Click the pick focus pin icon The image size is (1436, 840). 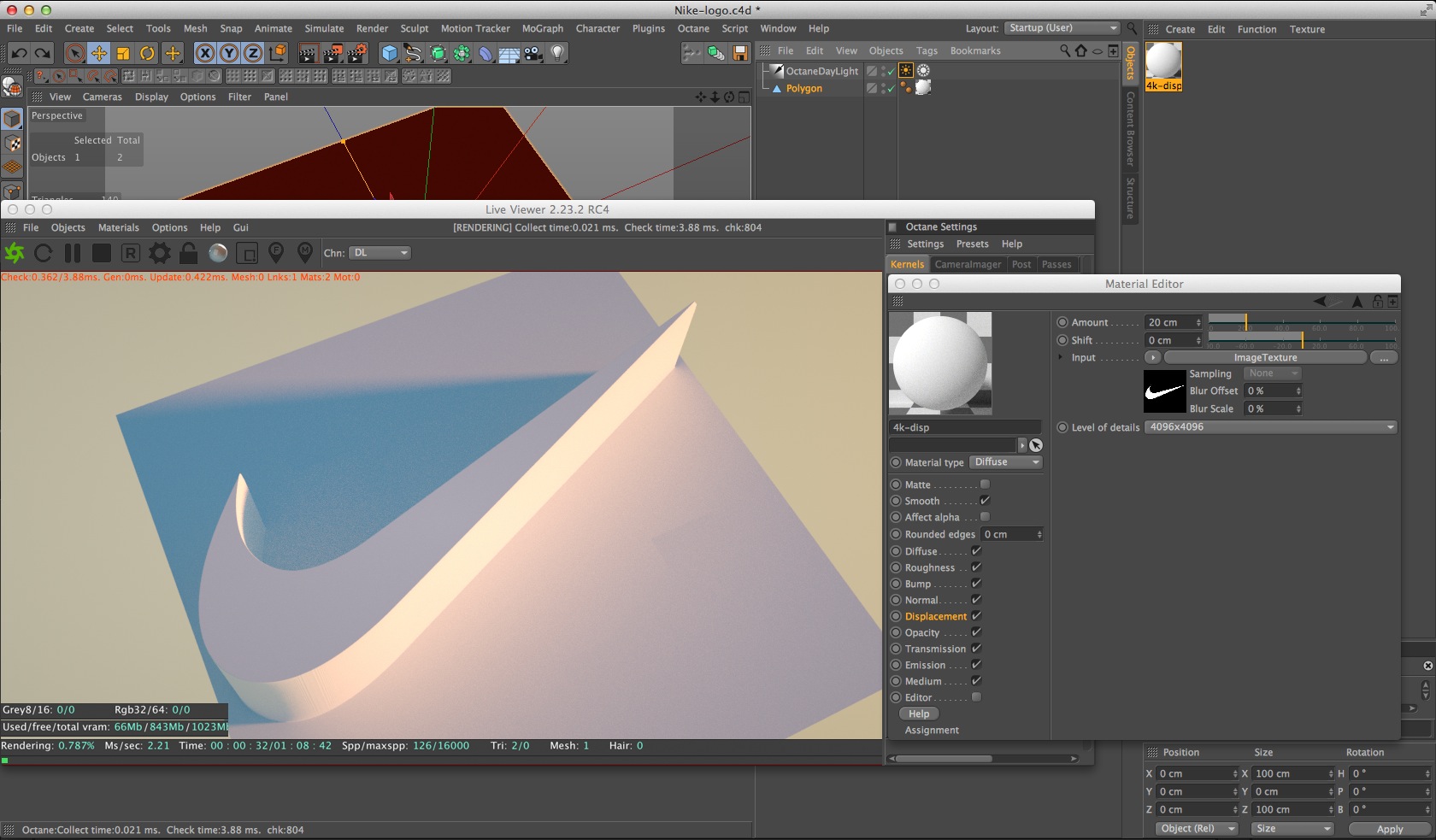point(276,253)
